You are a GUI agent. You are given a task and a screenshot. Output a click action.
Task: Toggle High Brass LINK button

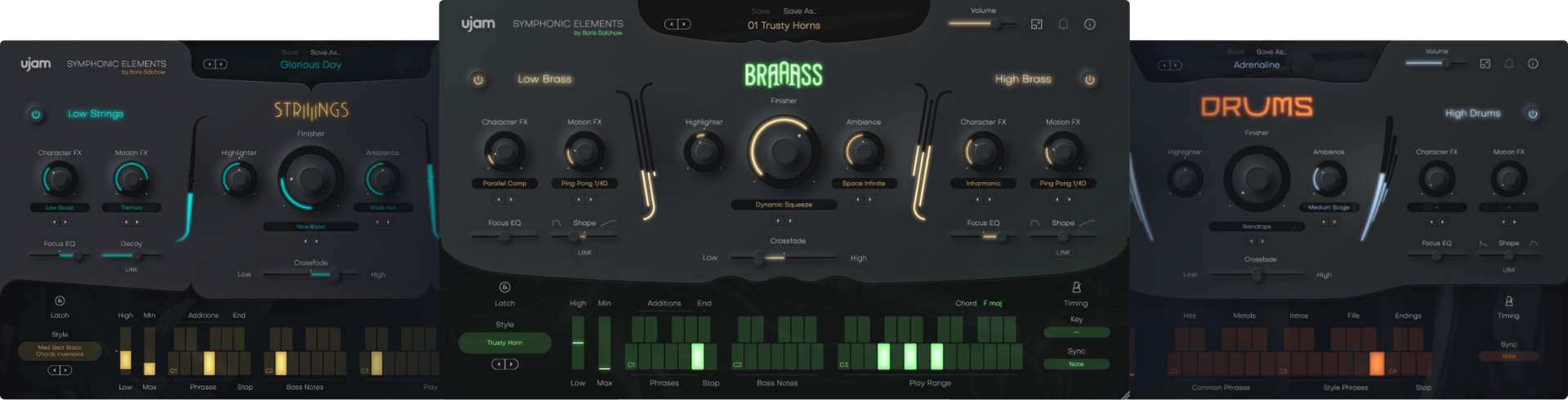point(1062,252)
